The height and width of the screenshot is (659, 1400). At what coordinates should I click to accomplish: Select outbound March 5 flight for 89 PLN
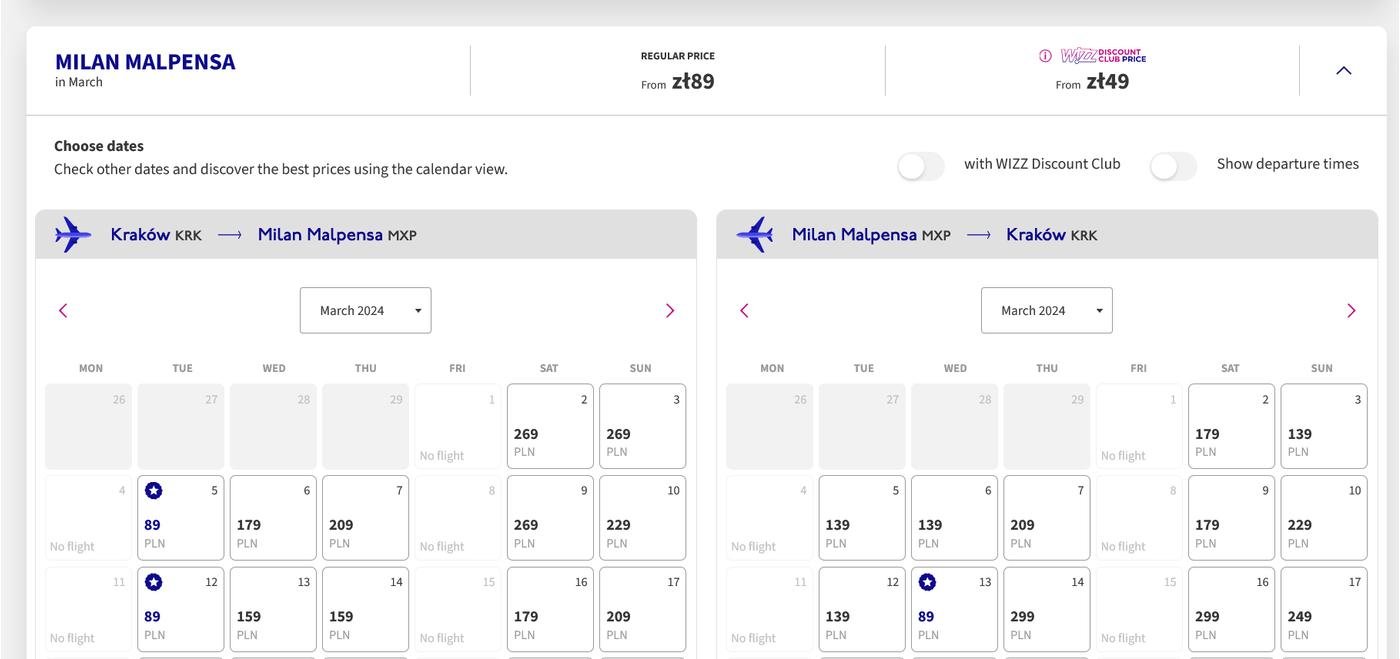pyautogui.click(x=181, y=518)
